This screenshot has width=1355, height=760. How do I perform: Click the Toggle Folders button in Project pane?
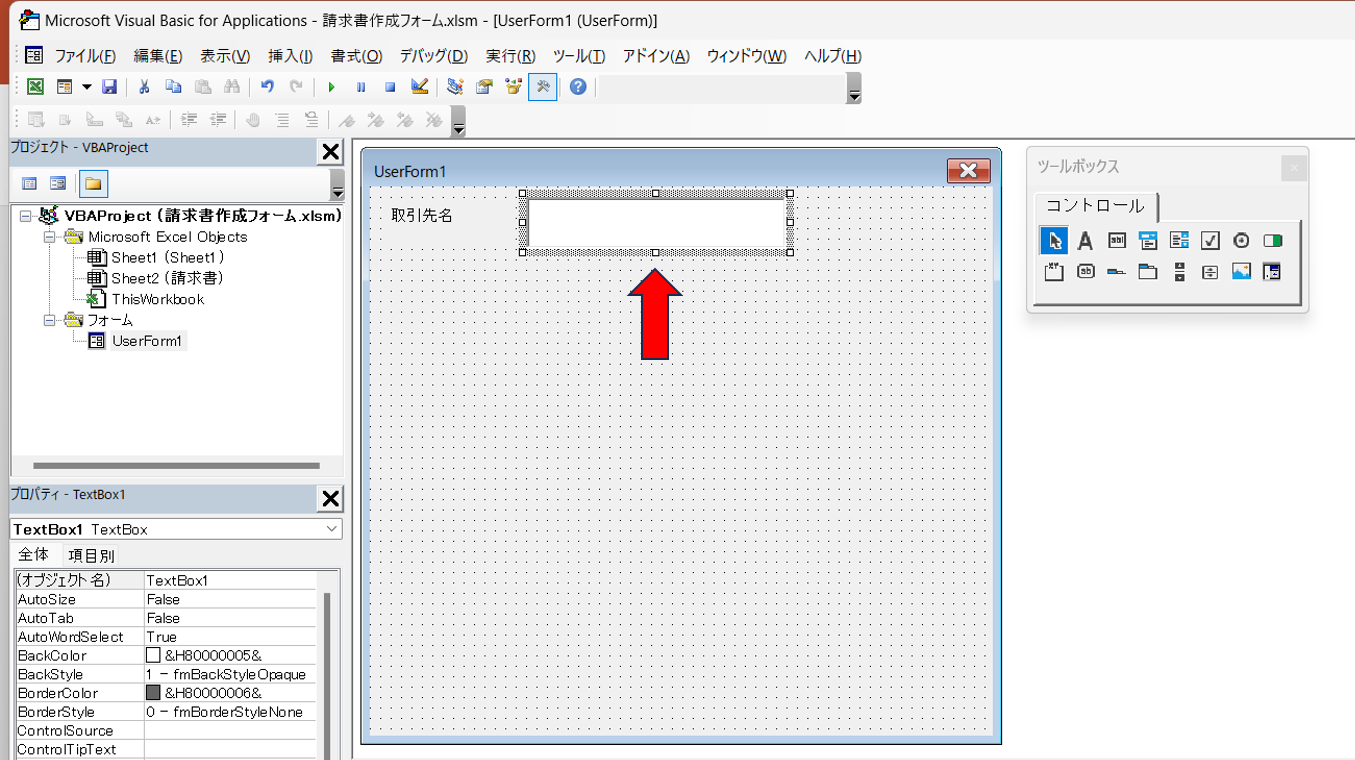[x=93, y=184]
